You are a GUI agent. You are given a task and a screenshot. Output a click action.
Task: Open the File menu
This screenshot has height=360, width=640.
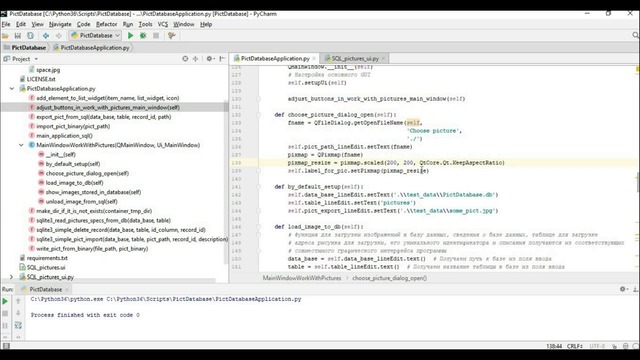click(6, 24)
